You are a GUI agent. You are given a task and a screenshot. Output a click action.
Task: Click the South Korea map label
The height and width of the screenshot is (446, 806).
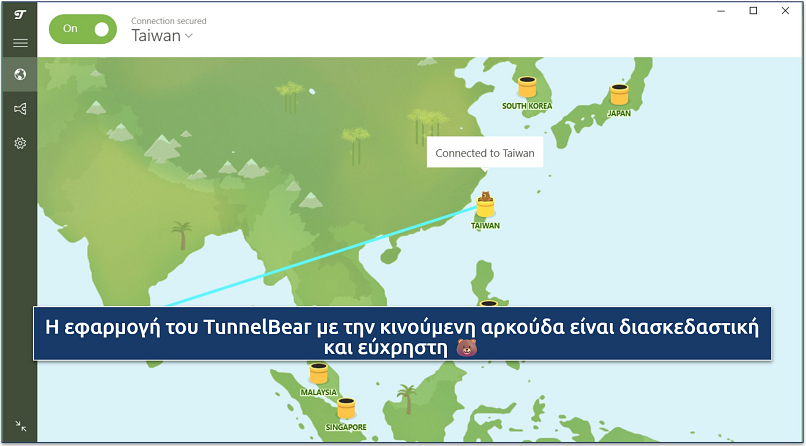[x=527, y=106]
